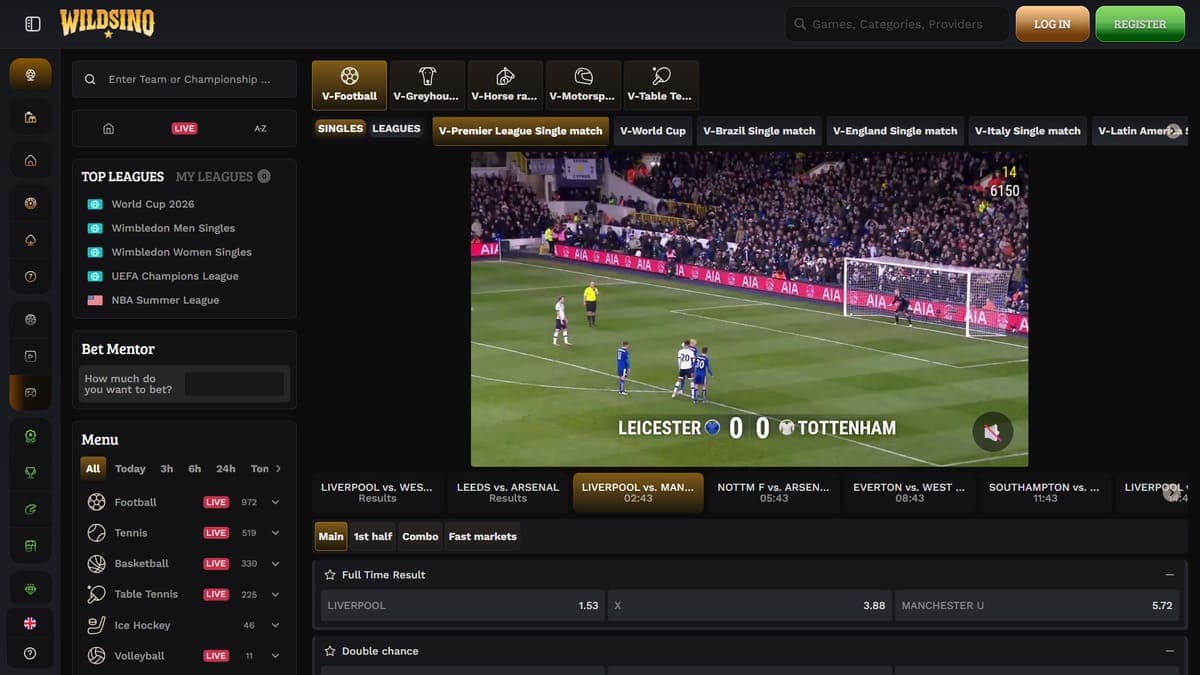Open the spade card-games icon in the sidebar
The image size is (1200, 675).
click(30, 240)
